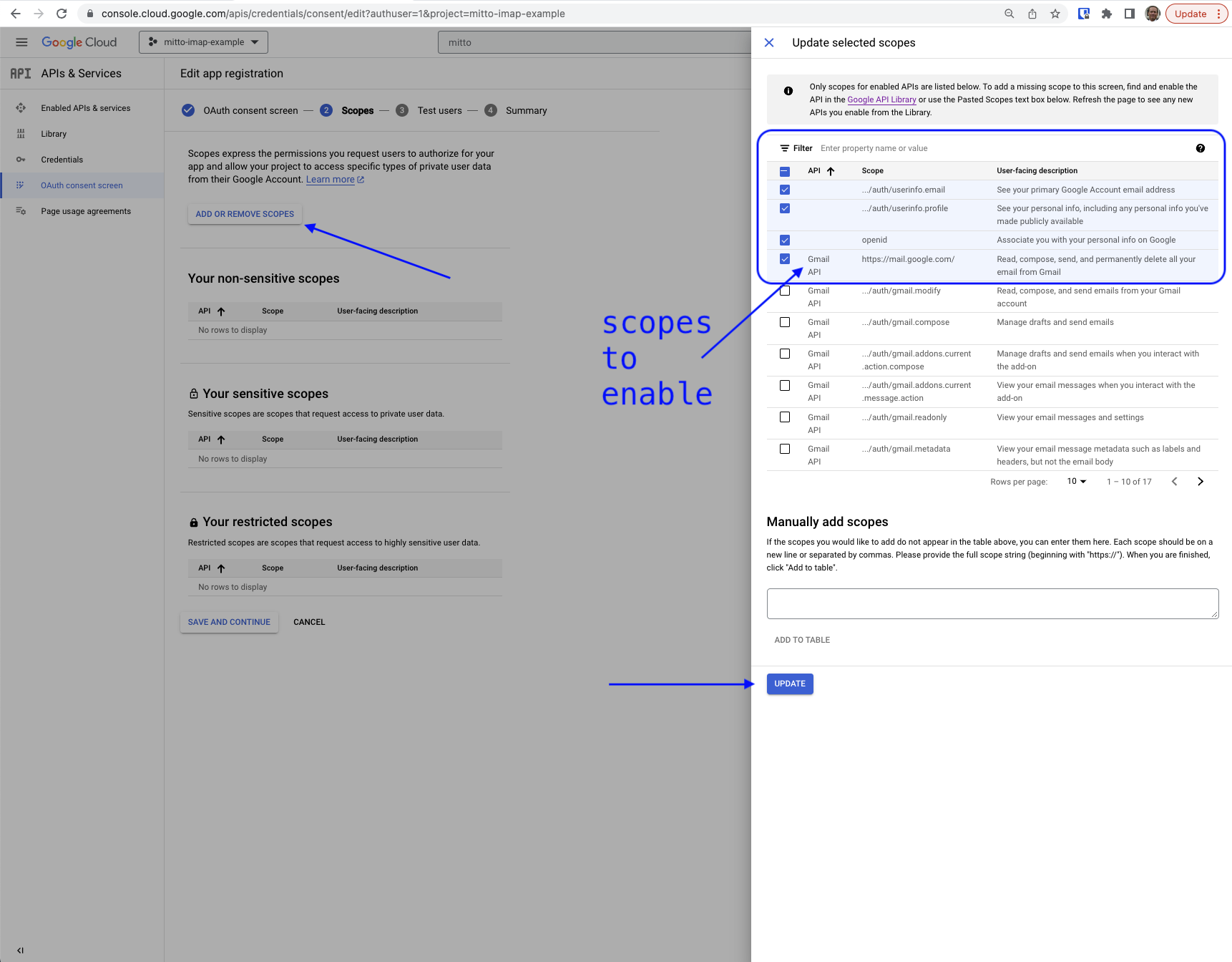
Task: Uncheck the userinfo.email scope checkbox
Action: point(785,190)
